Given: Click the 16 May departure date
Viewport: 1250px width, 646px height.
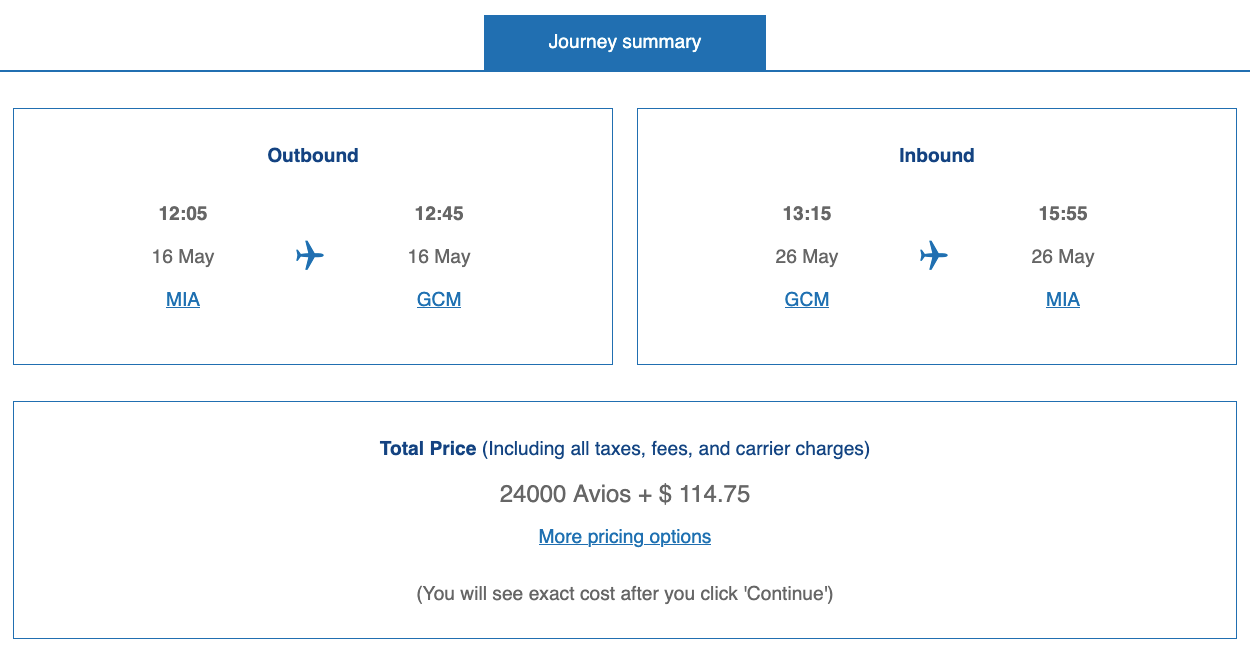Looking at the screenshot, I should (182, 256).
